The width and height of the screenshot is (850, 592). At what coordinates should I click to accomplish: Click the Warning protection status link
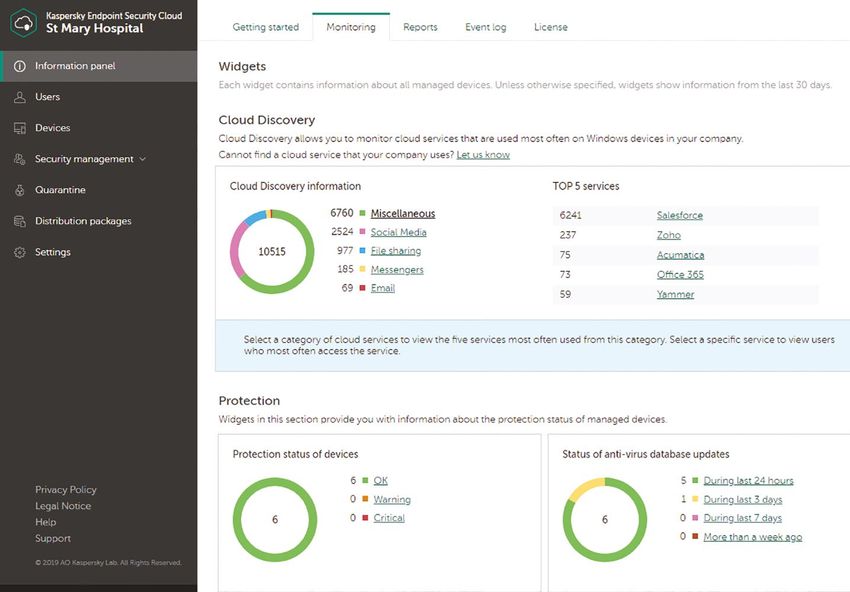click(392, 499)
